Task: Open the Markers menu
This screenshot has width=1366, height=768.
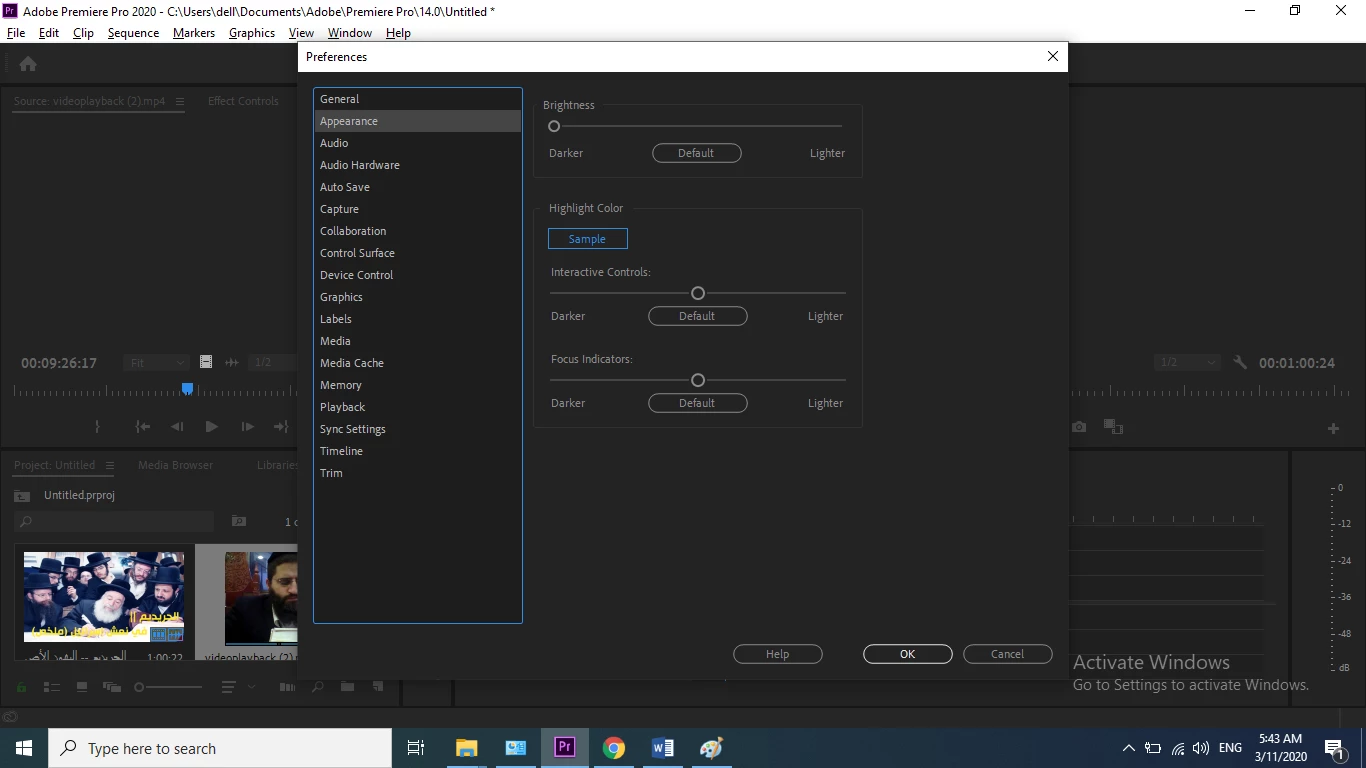Action: click(x=194, y=33)
